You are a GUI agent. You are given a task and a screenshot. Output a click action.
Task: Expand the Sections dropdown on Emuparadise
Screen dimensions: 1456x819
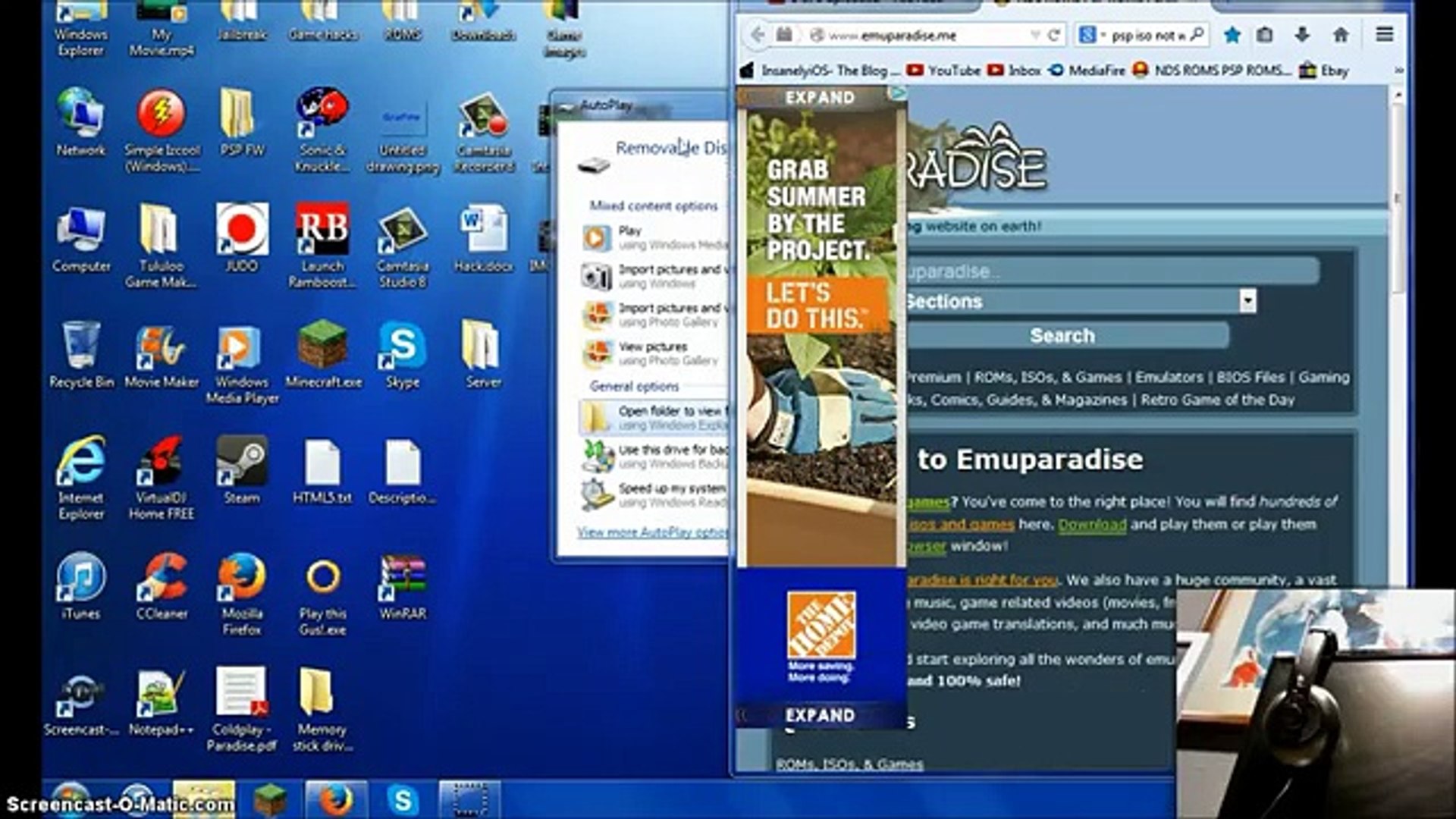(x=1247, y=301)
